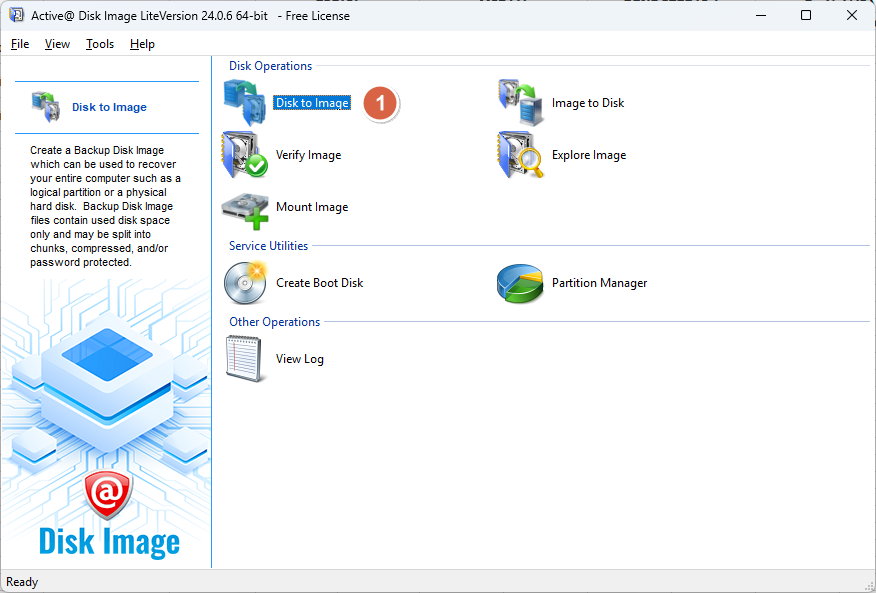Click the Image to Disk icon
Viewport: 876px width, 593px height.
520,102
